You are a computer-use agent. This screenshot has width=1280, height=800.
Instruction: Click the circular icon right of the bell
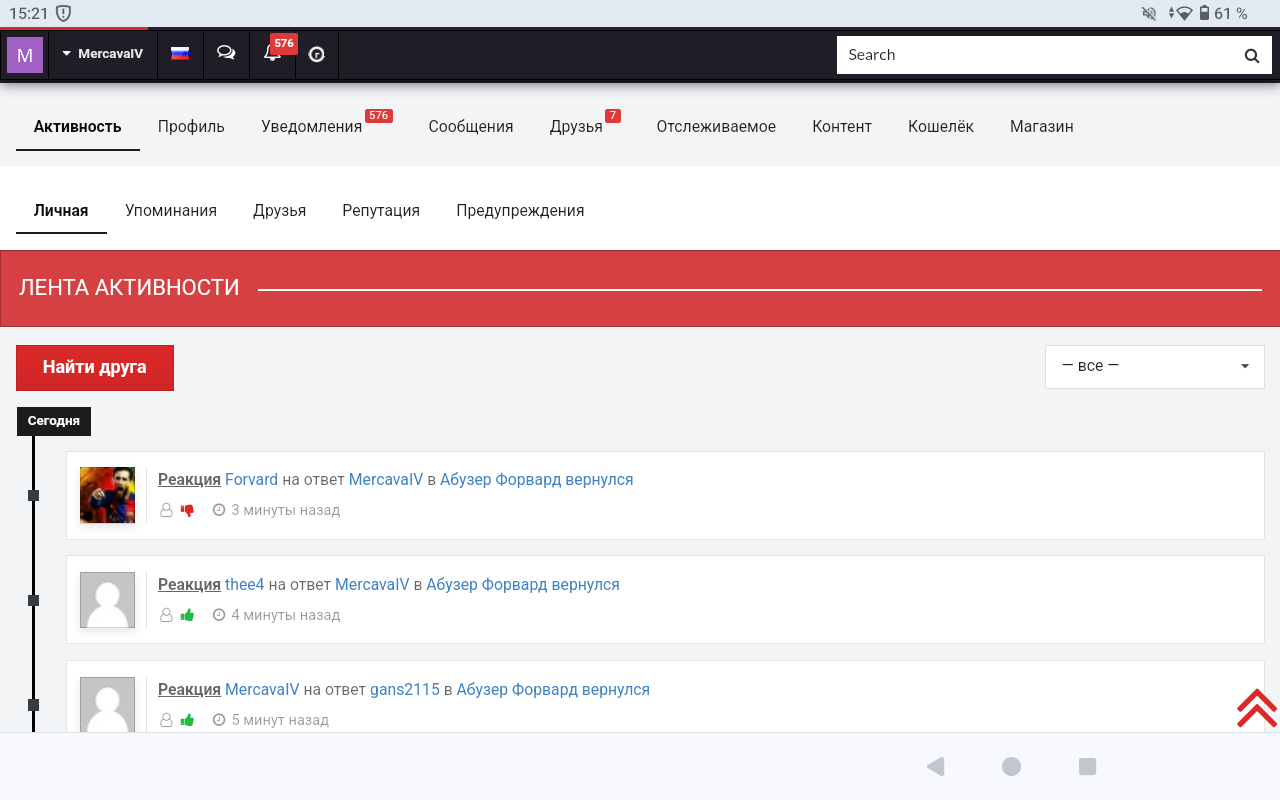point(317,55)
